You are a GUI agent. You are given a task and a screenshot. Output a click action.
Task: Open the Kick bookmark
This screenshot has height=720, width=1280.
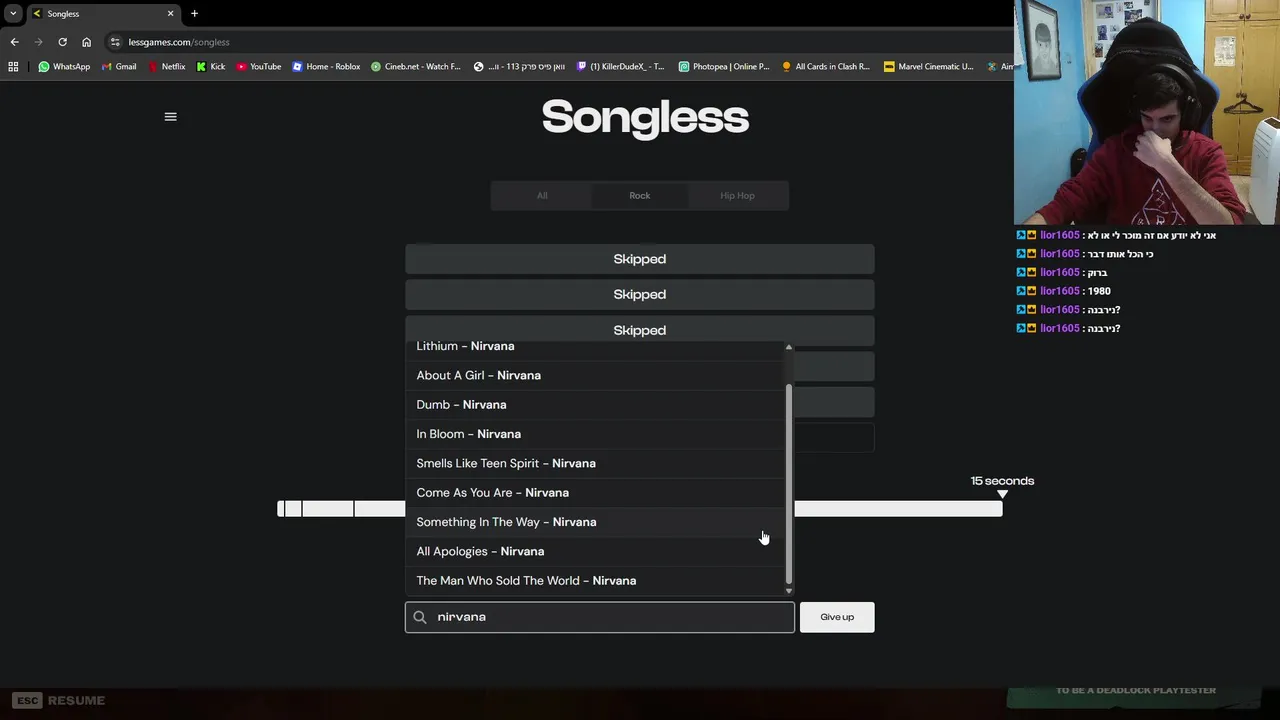[211, 67]
